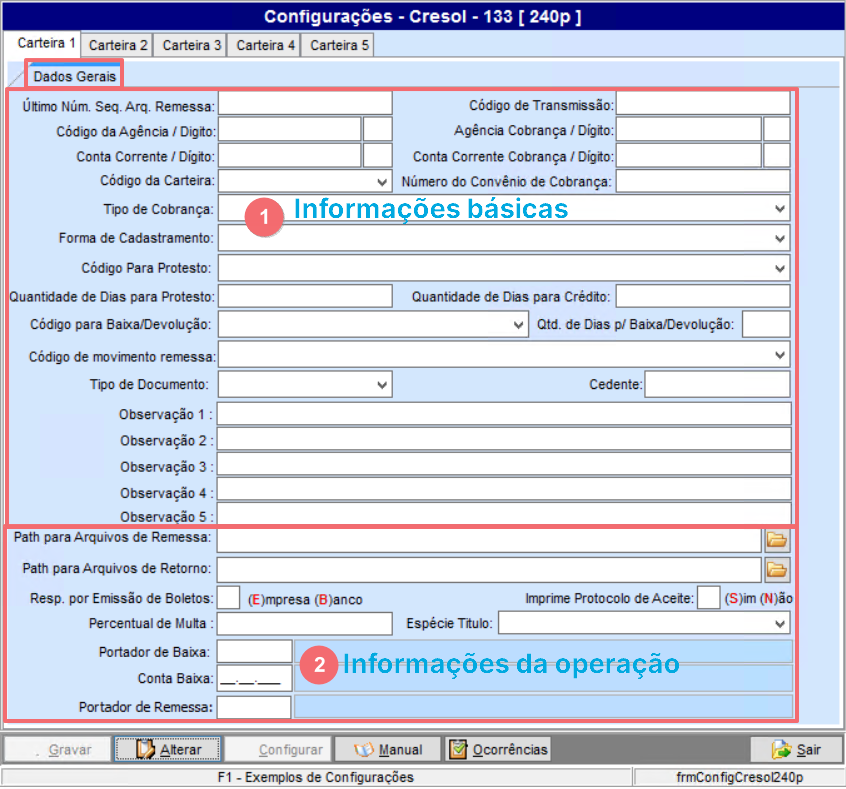846x789 pixels.
Task: Click Sair to exit
Action: pos(796,749)
